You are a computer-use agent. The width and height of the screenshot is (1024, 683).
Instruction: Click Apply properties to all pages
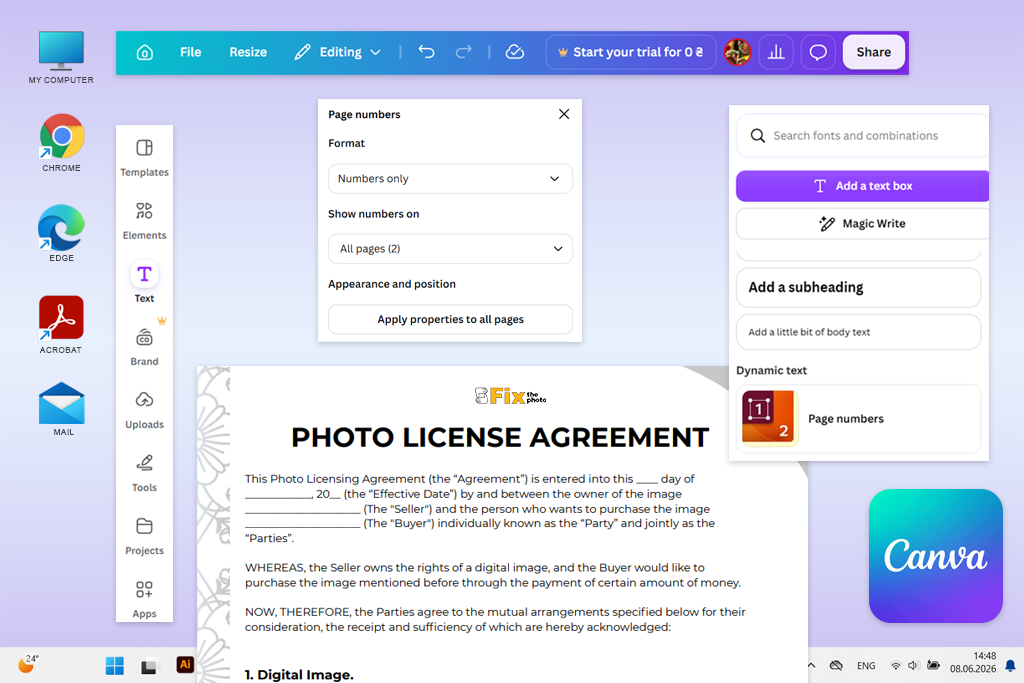(451, 319)
